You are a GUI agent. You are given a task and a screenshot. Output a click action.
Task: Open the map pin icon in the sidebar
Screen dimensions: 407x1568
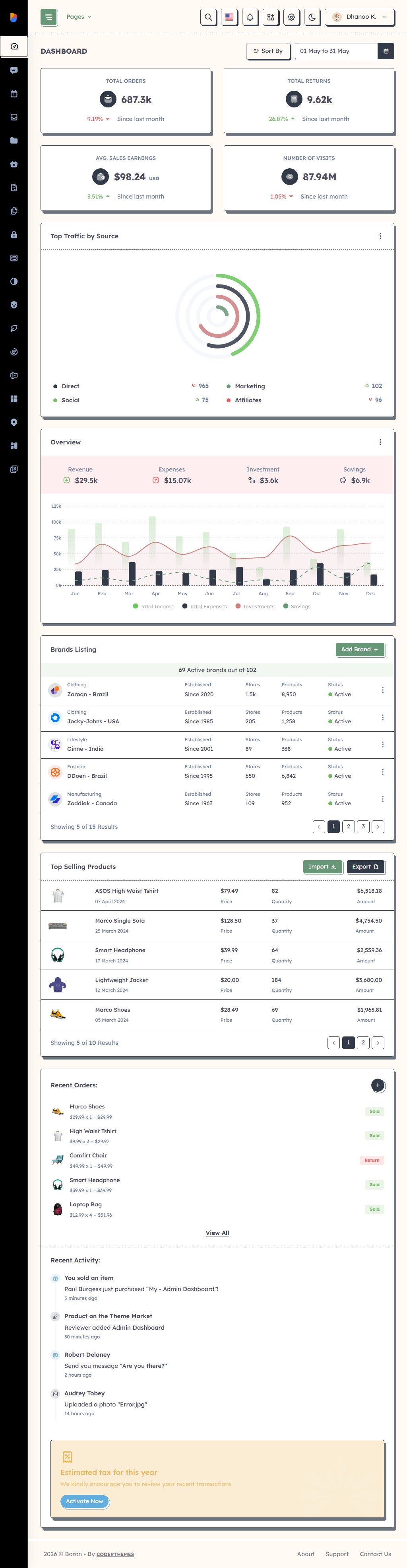coord(14,423)
